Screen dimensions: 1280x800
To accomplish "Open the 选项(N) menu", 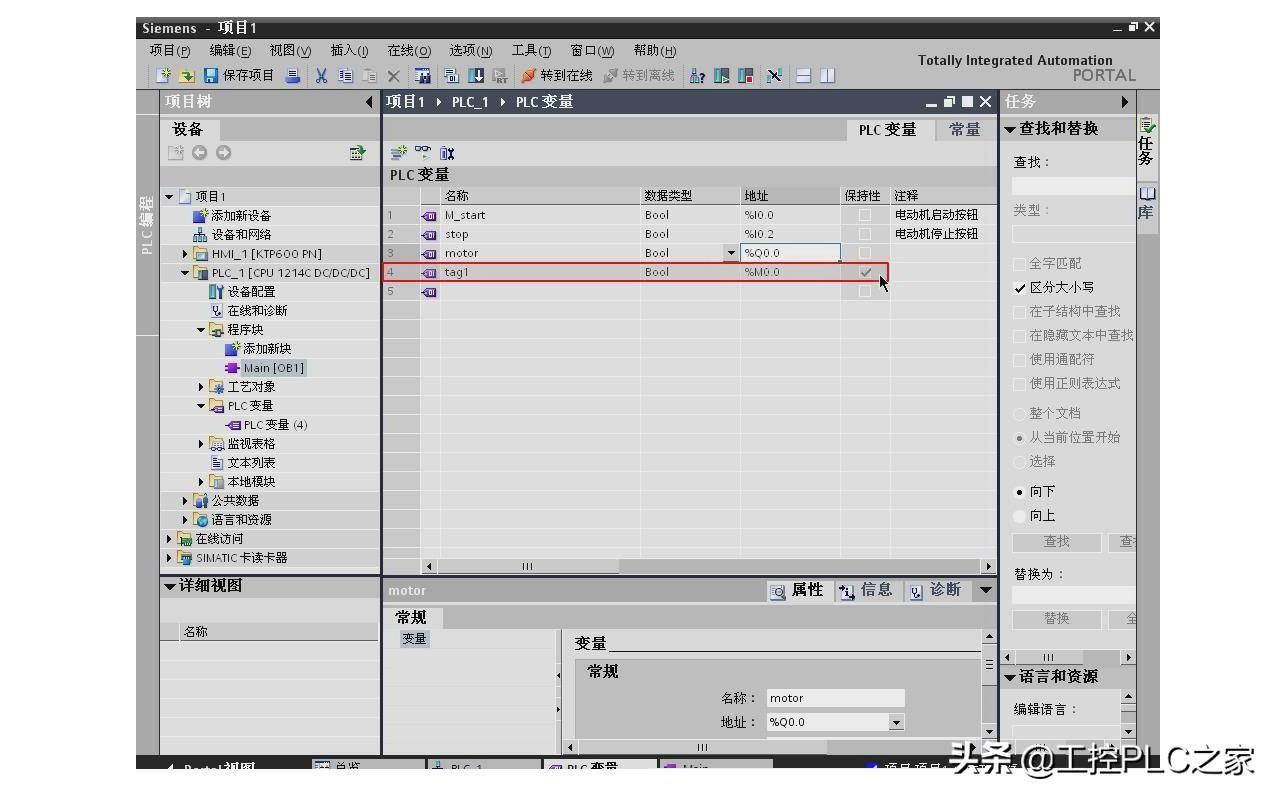I will click(471, 51).
